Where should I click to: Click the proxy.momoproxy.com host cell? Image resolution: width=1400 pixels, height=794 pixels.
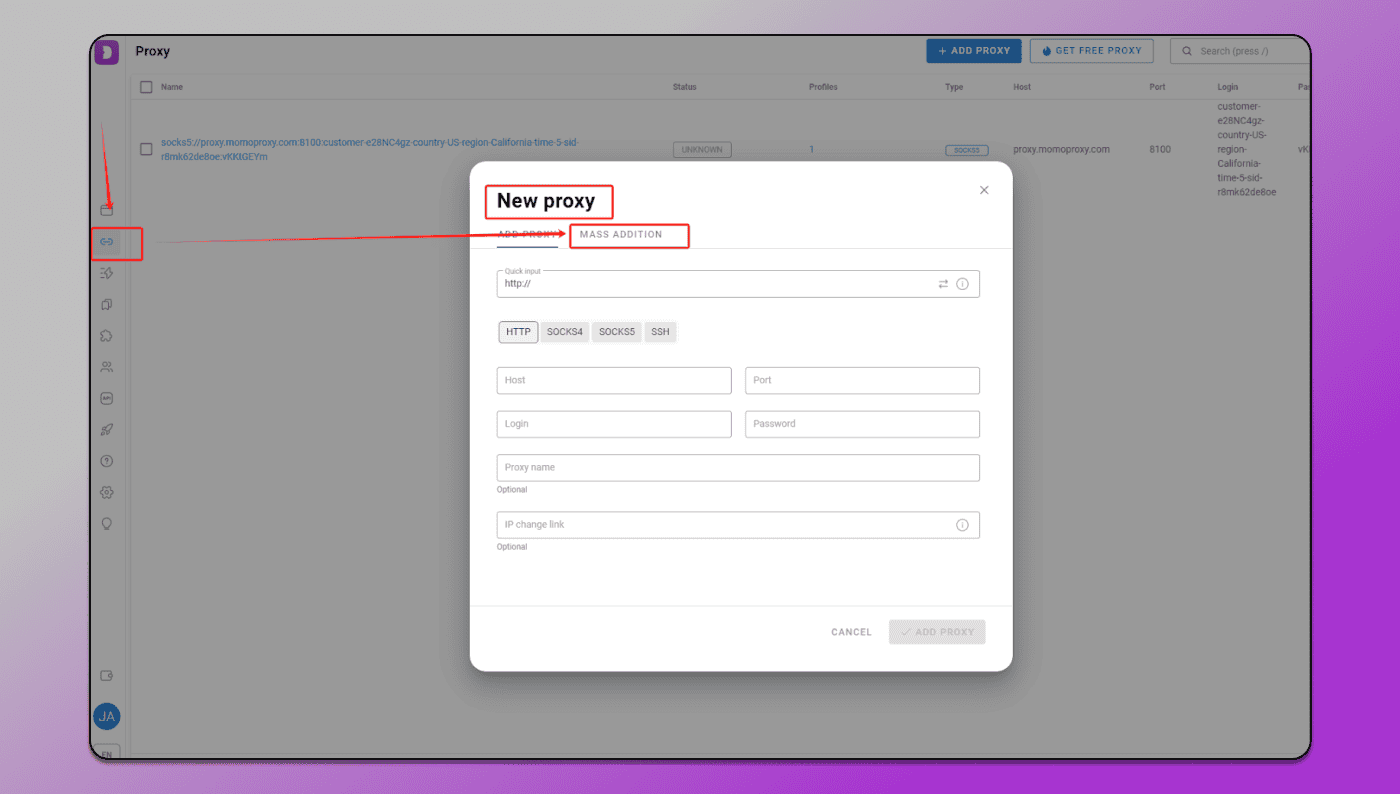pyautogui.click(x=1061, y=149)
